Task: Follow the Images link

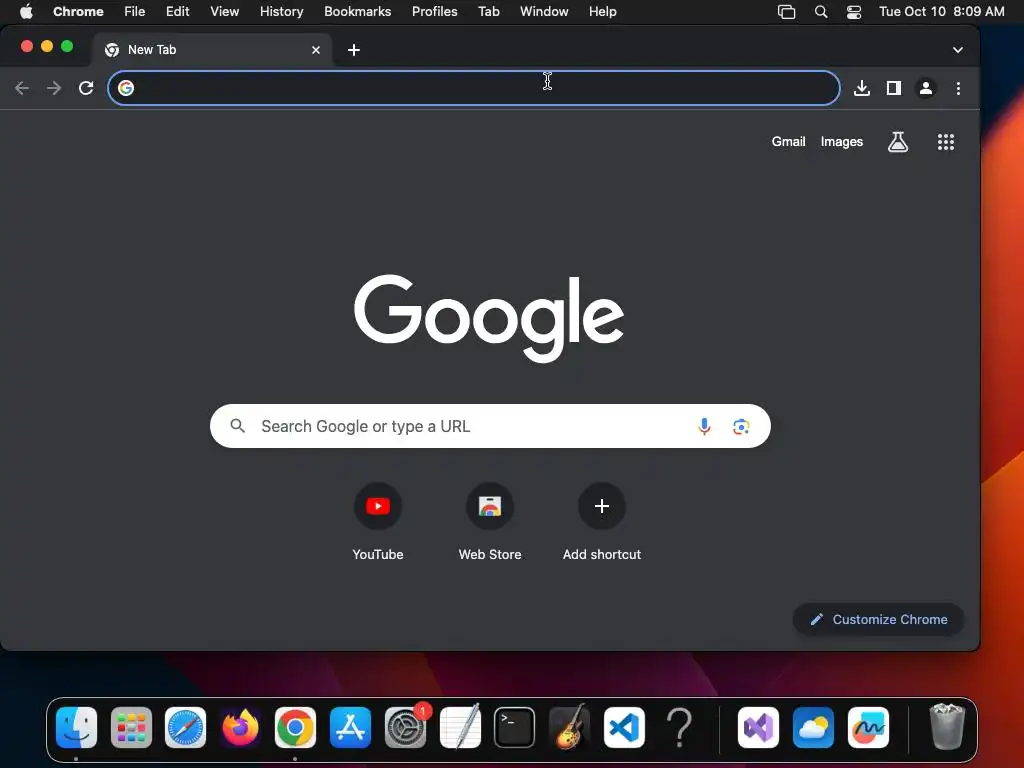Action: [x=842, y=141]
